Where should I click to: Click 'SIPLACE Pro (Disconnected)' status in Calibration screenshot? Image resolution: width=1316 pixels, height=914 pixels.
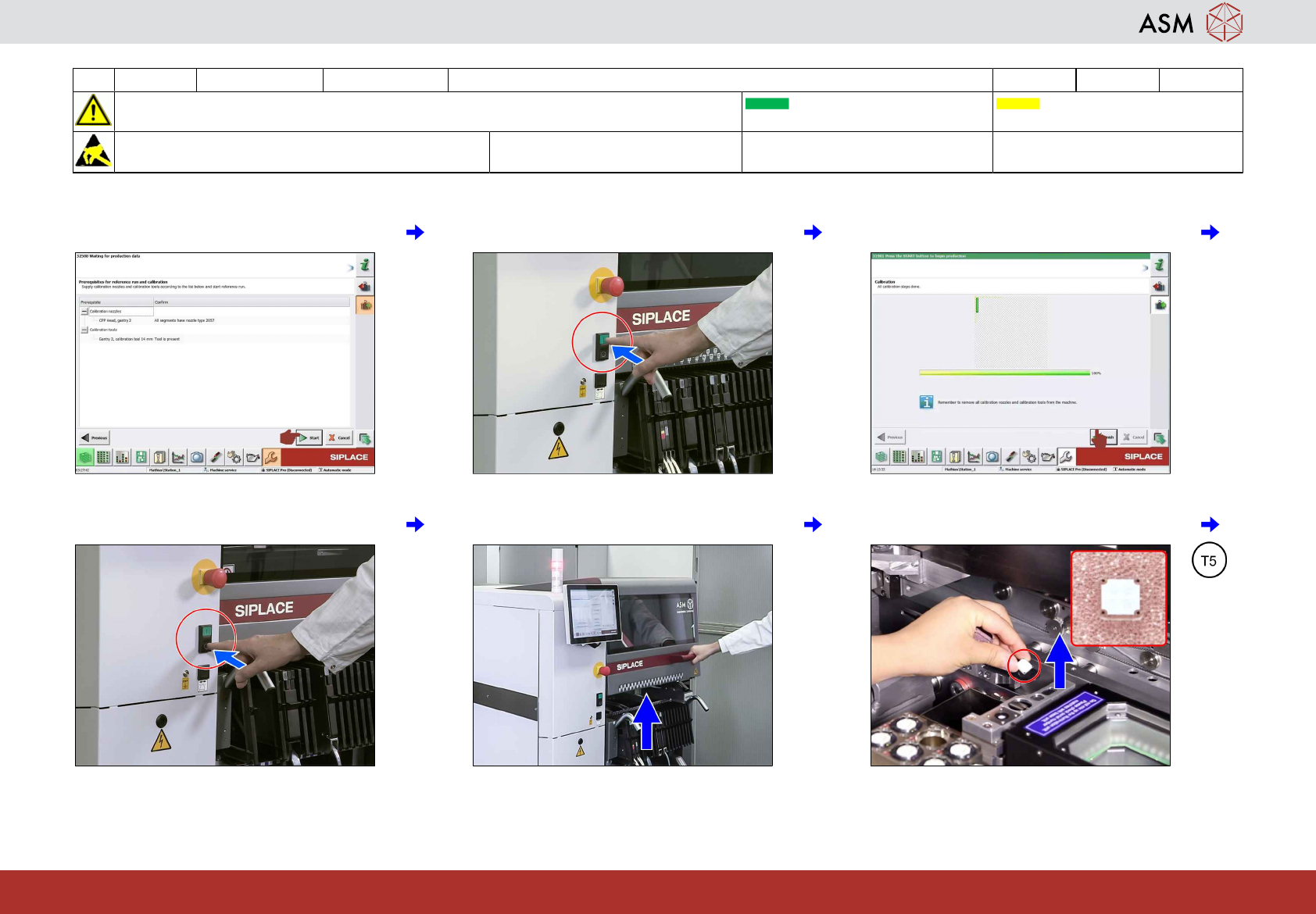tap(1082, 469)
